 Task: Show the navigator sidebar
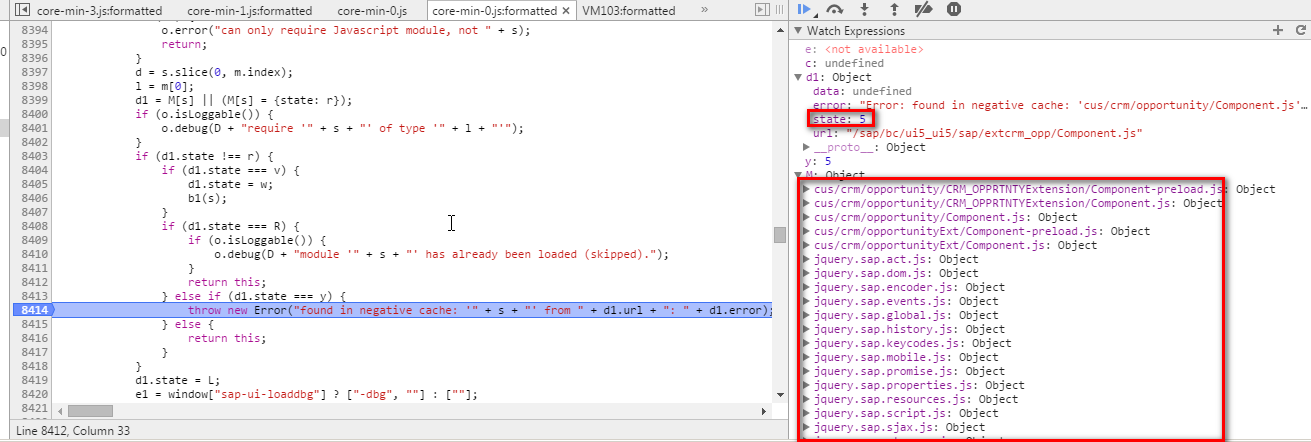[x=22, y=11]
